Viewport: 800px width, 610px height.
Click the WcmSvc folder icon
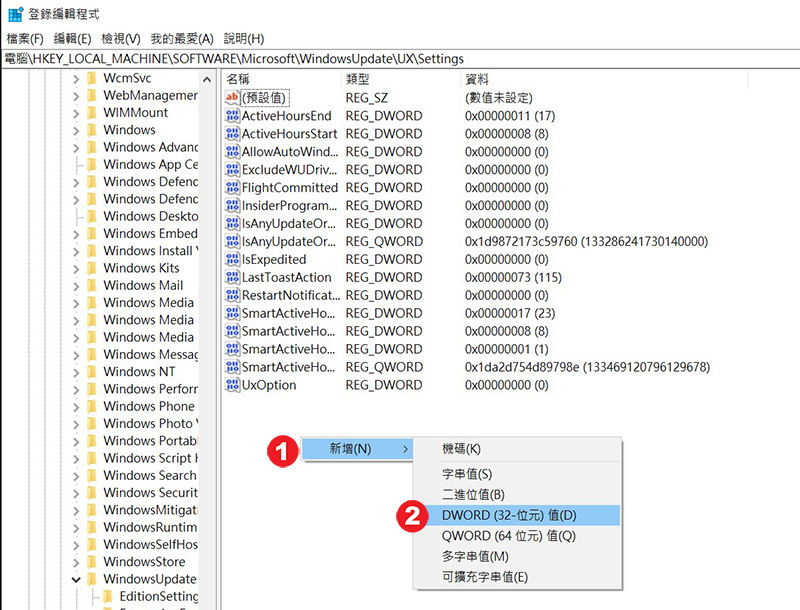tap(92, 78)
